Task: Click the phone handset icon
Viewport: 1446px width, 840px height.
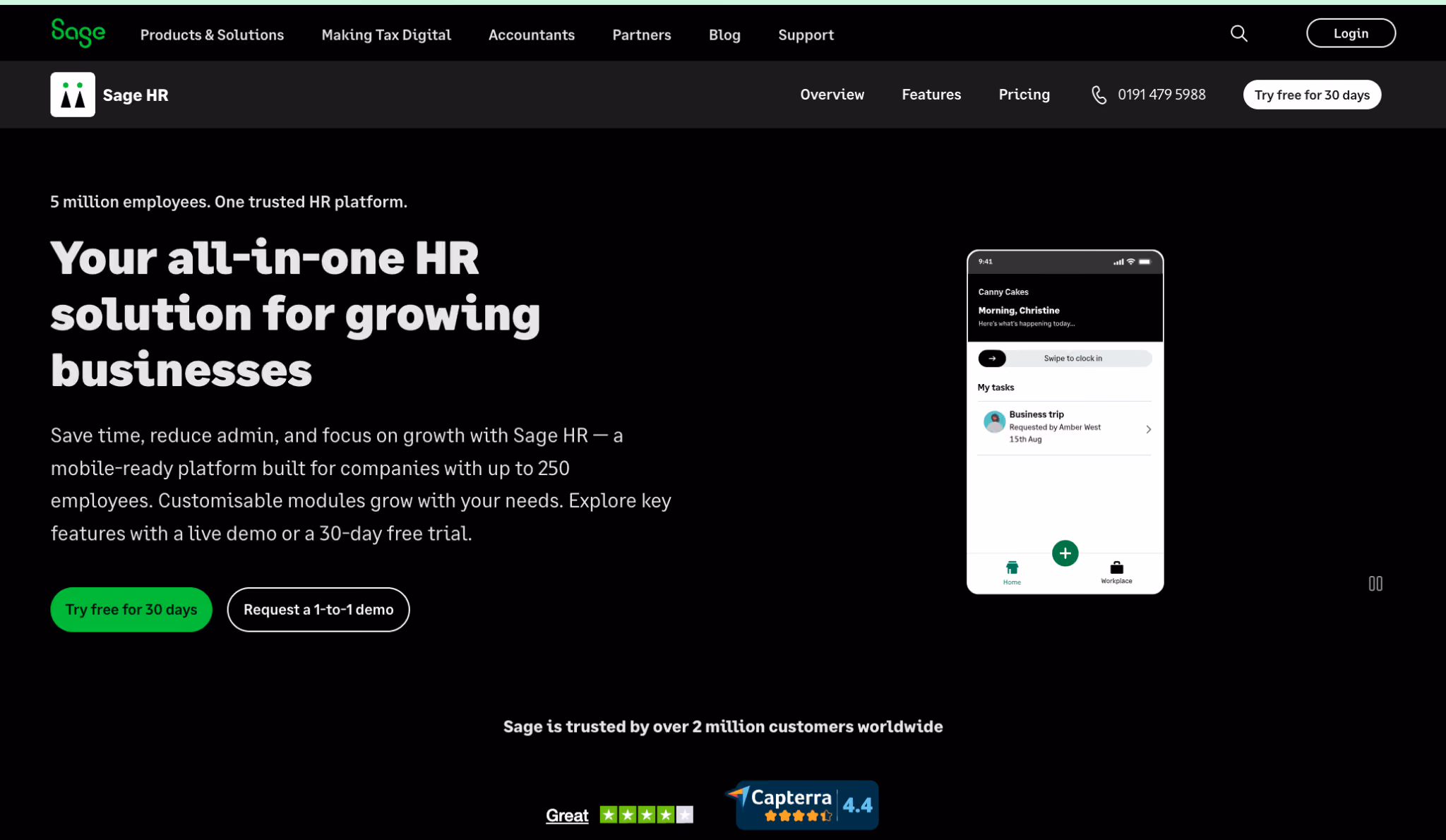Action: [x=1099, y=95]
